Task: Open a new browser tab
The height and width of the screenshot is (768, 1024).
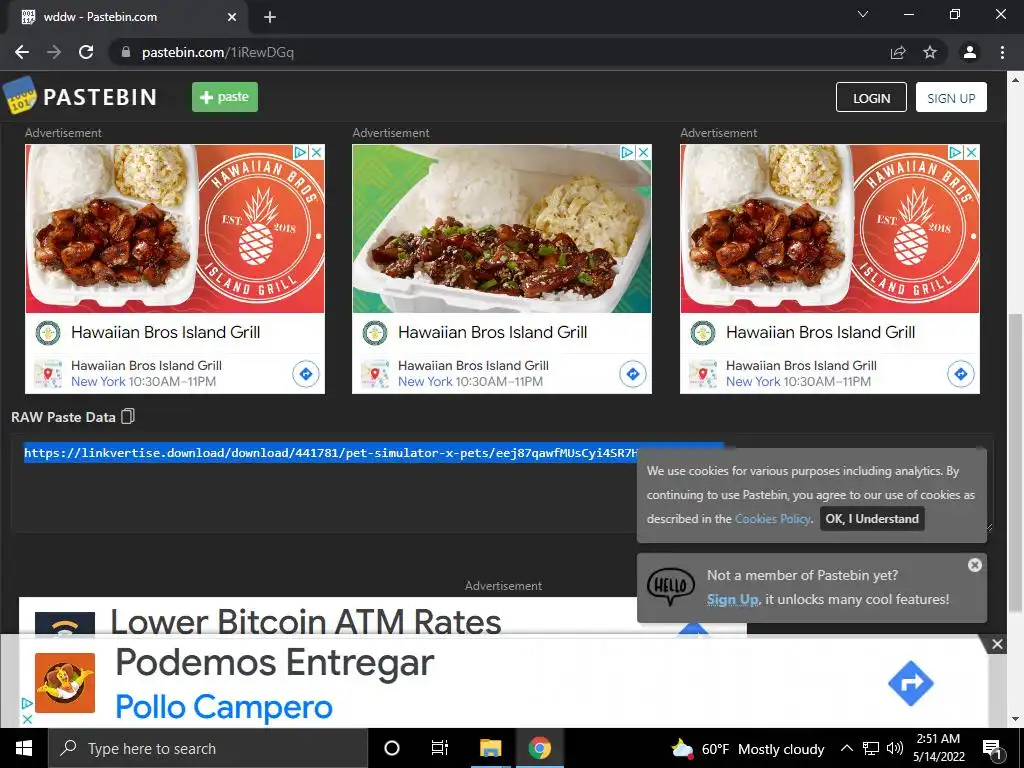Action: (x=270, y=17)
